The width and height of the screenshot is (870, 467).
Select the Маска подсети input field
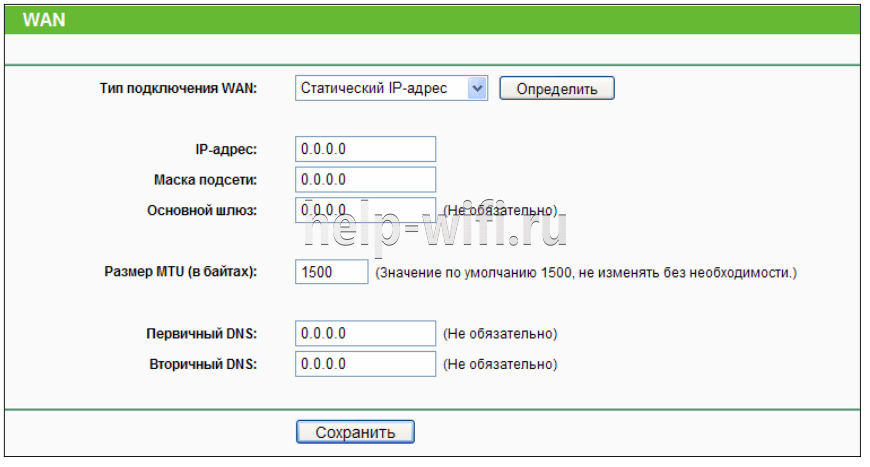[366, 180]
